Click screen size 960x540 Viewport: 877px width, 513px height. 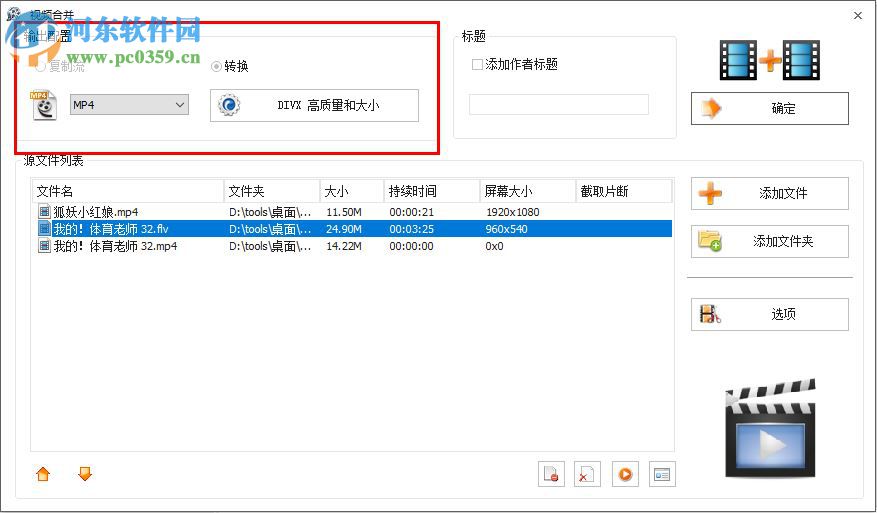507,229
